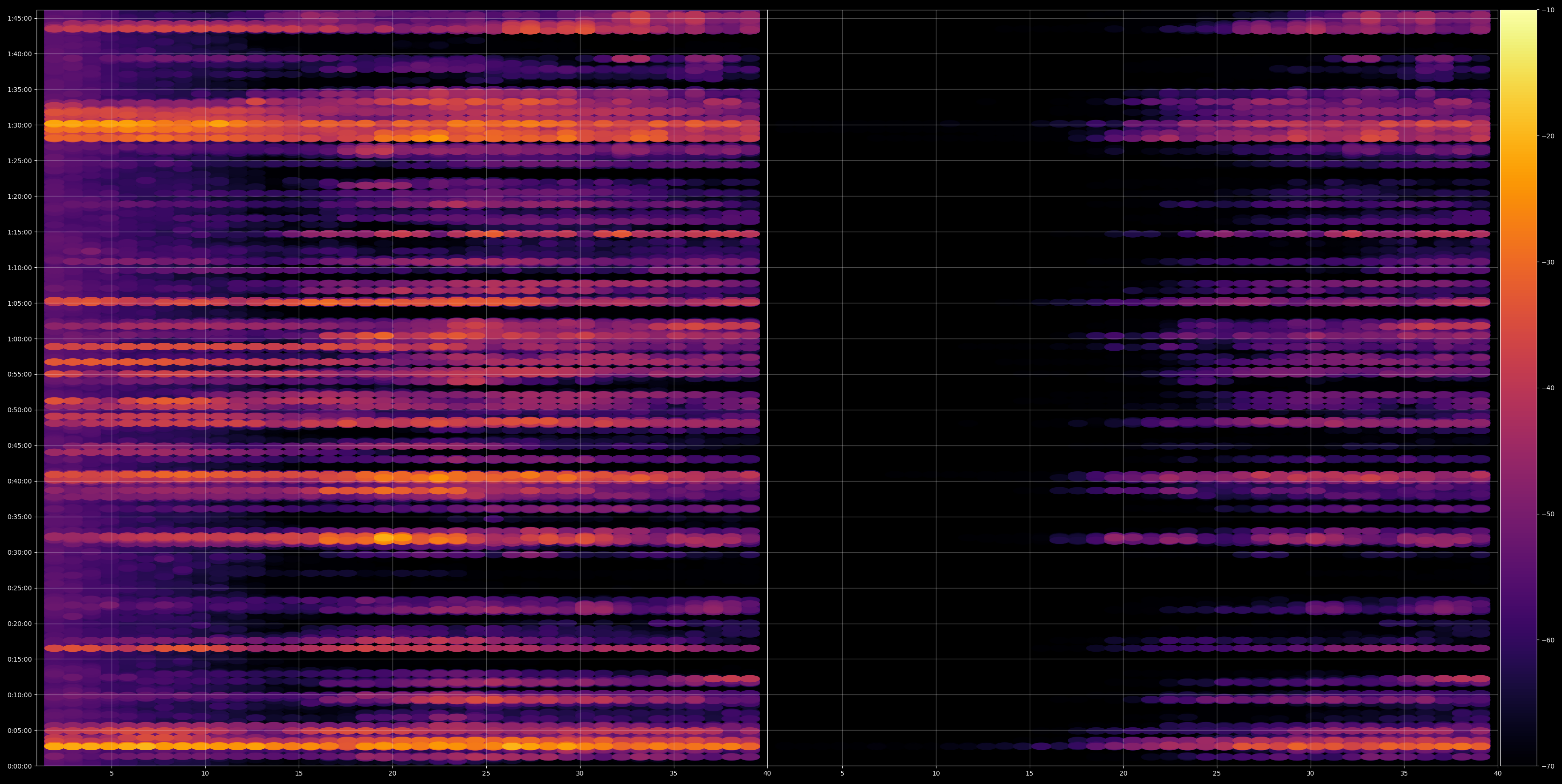Pick x-axis label 20 under left plot

point(392,774)
